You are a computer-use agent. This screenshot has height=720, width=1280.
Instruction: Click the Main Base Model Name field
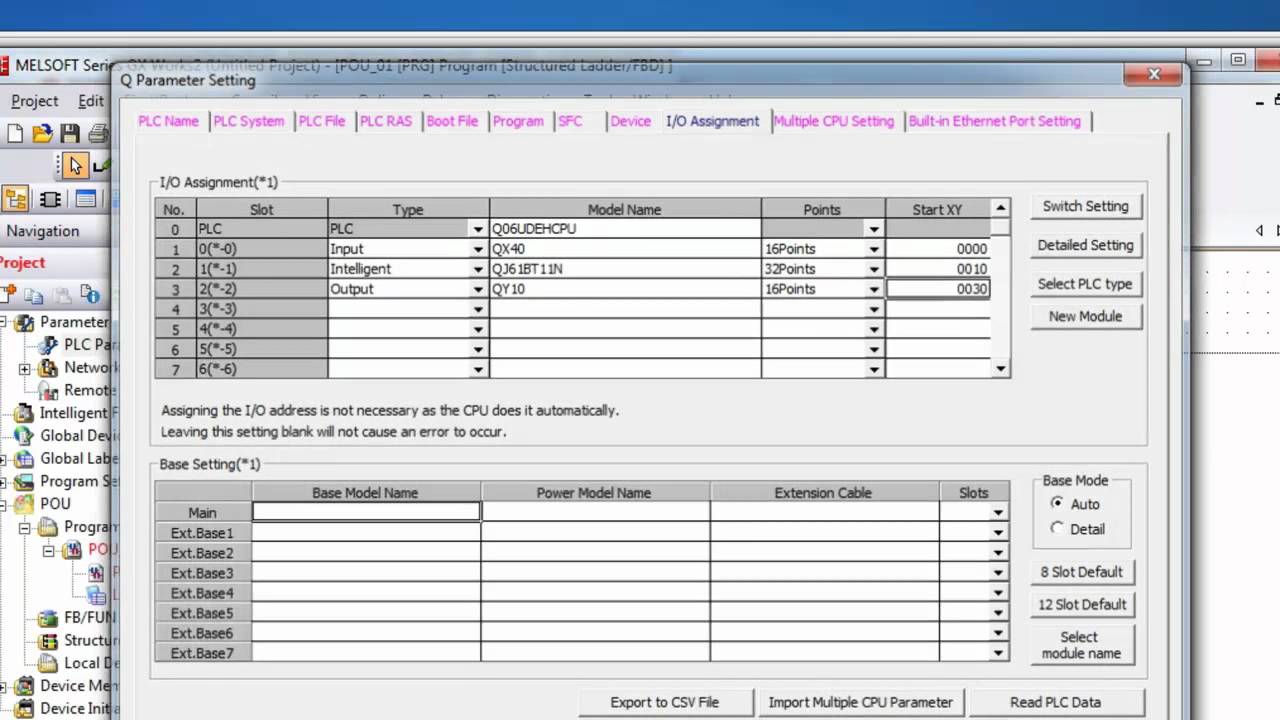click(366, 512)
